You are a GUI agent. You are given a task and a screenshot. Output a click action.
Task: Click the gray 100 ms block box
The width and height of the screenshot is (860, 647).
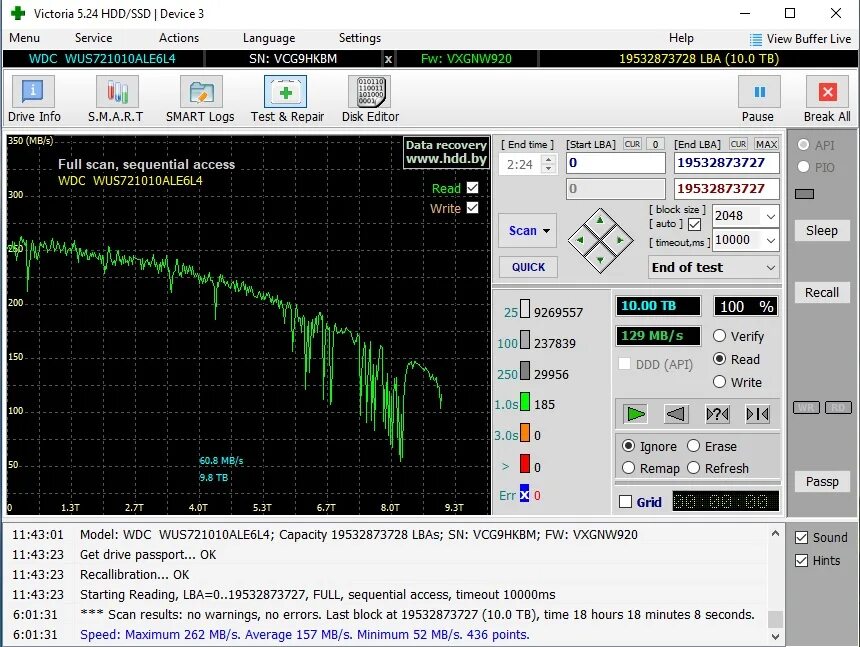tap(525, 339)
